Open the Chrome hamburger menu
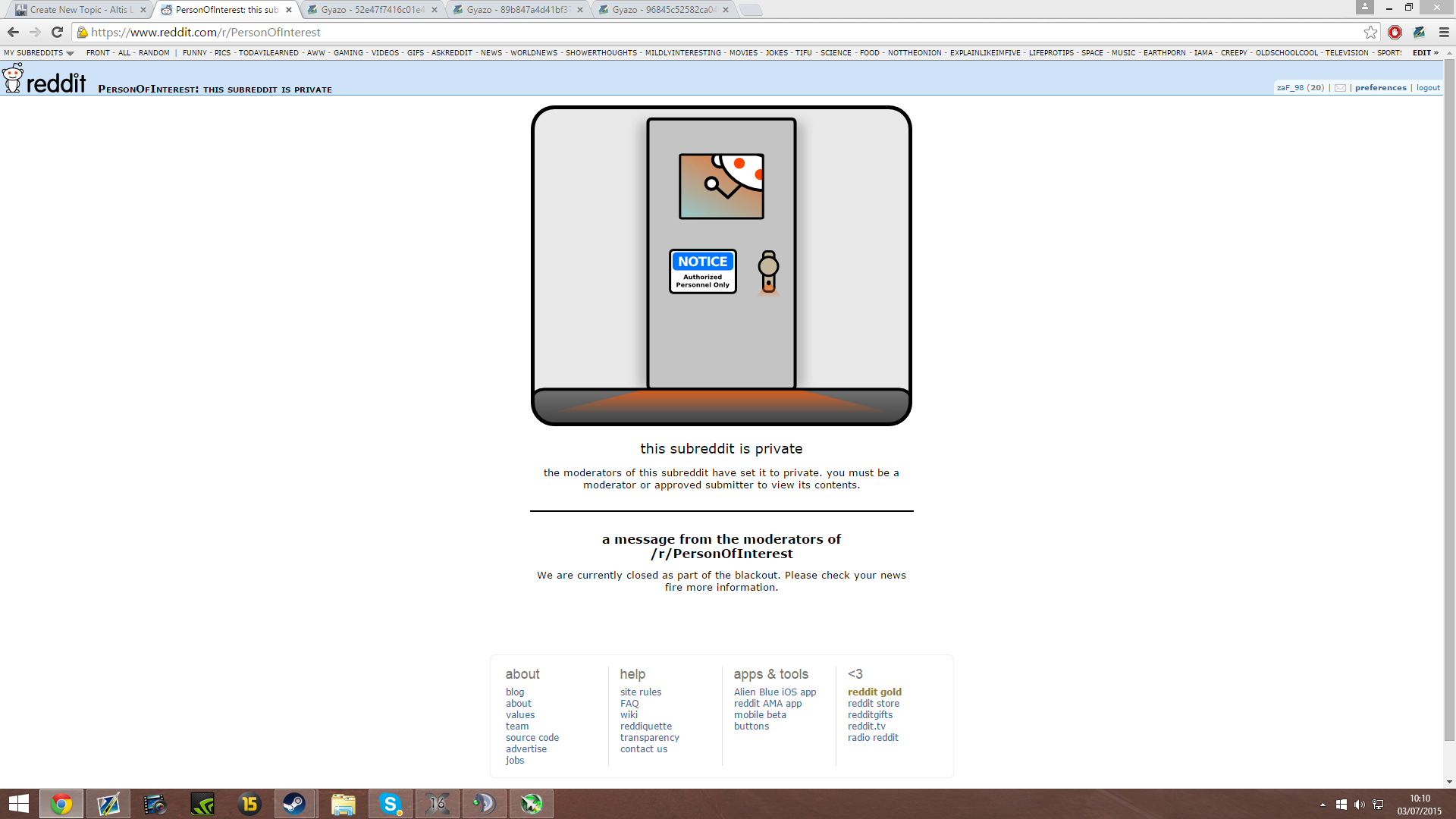 tap(1444, 32)
